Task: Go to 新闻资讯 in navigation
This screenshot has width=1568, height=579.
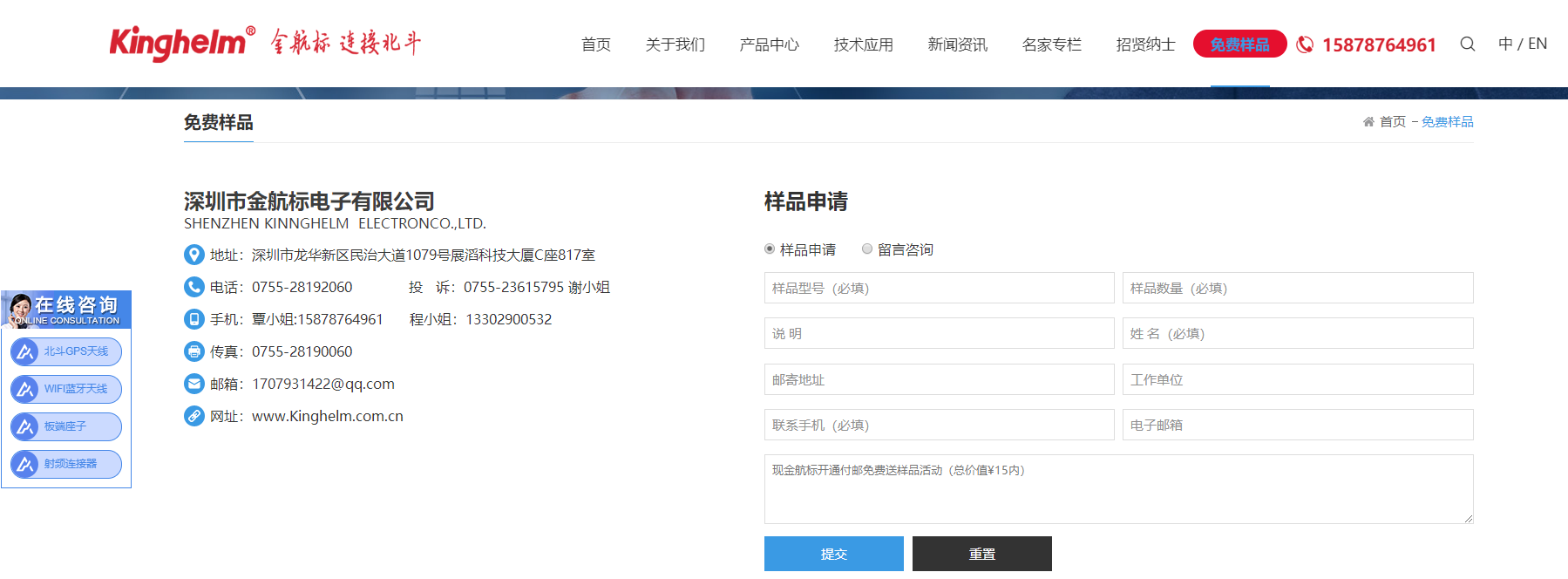Action: tap(957, 44)
